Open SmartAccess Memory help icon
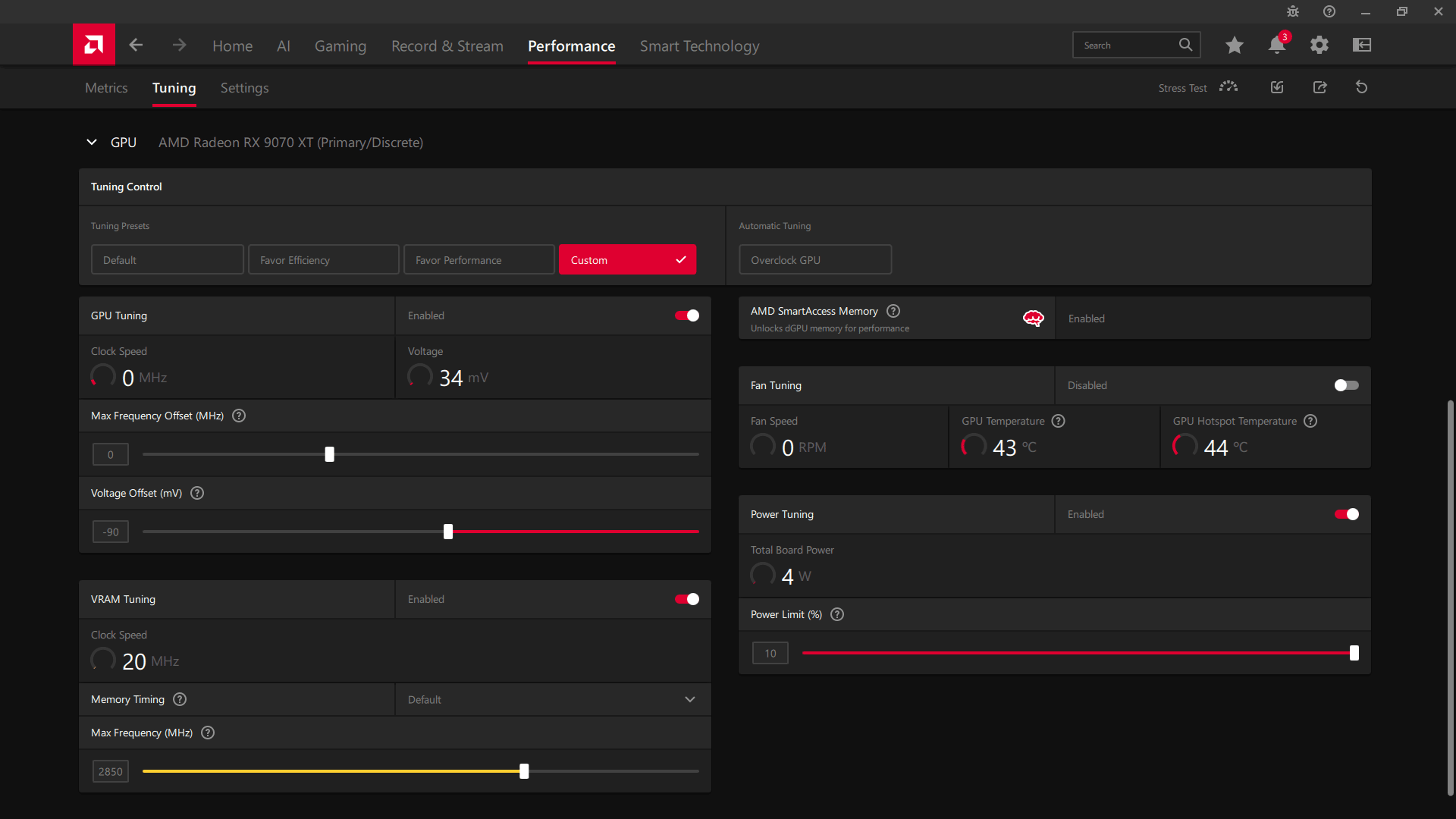The width and height of the screenshot is (1456, 819). pyautogui.click(x=893, y=311)
